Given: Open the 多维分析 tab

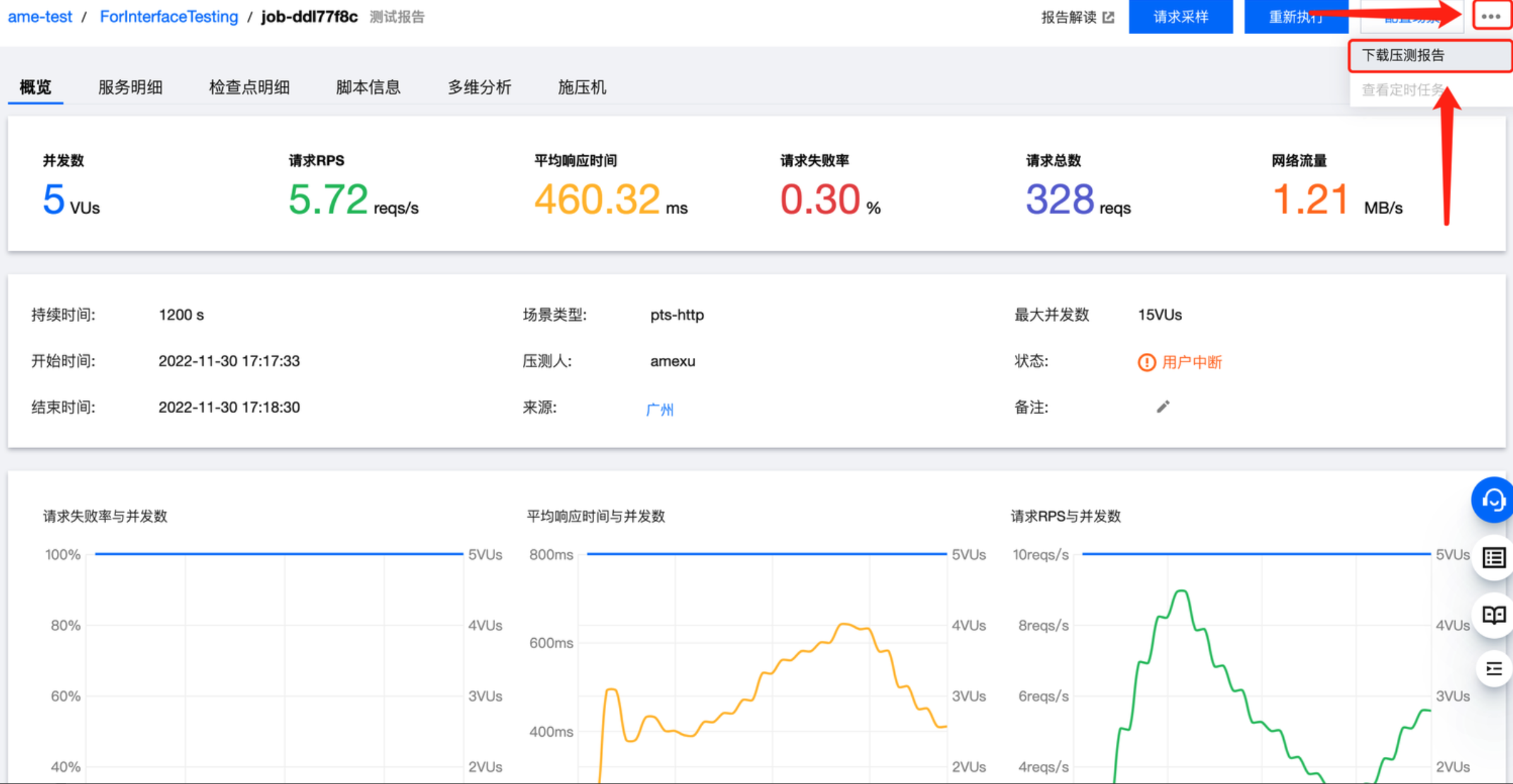Looking at the screenshot, I should [x=479, y=87].
